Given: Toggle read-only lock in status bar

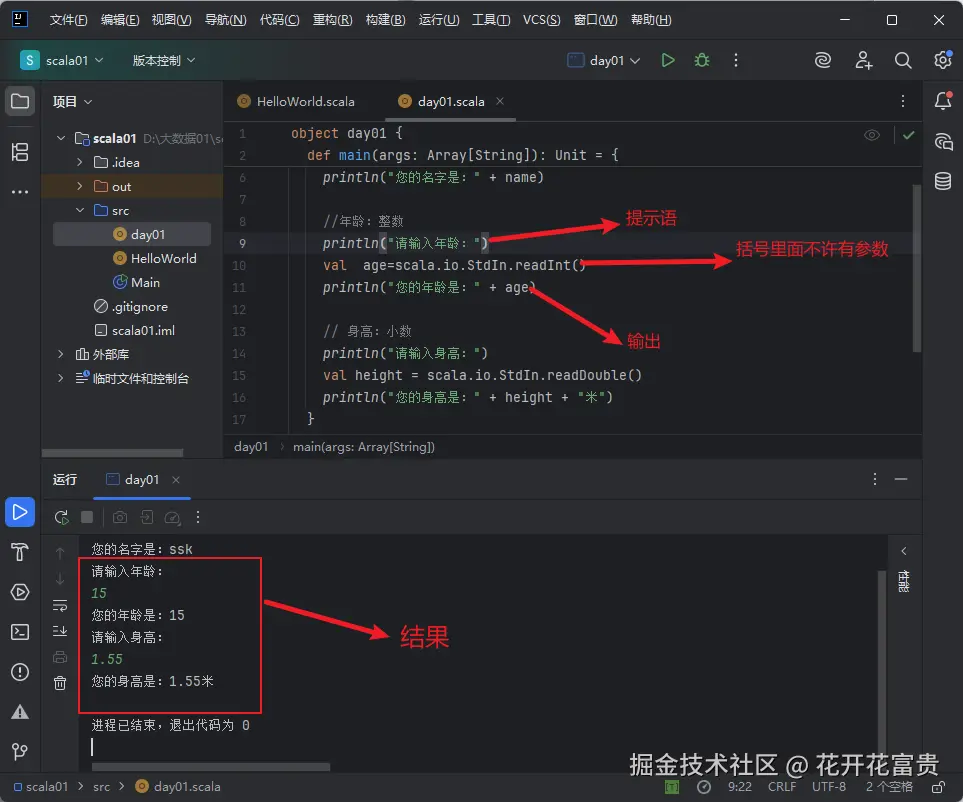Looking at the screenshot, I should point(938,787).
